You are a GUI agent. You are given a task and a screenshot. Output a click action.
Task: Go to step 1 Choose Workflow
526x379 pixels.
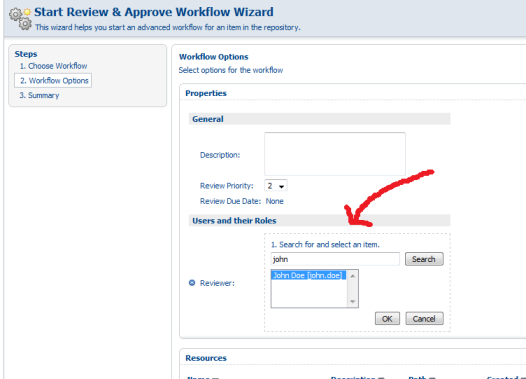53,66
